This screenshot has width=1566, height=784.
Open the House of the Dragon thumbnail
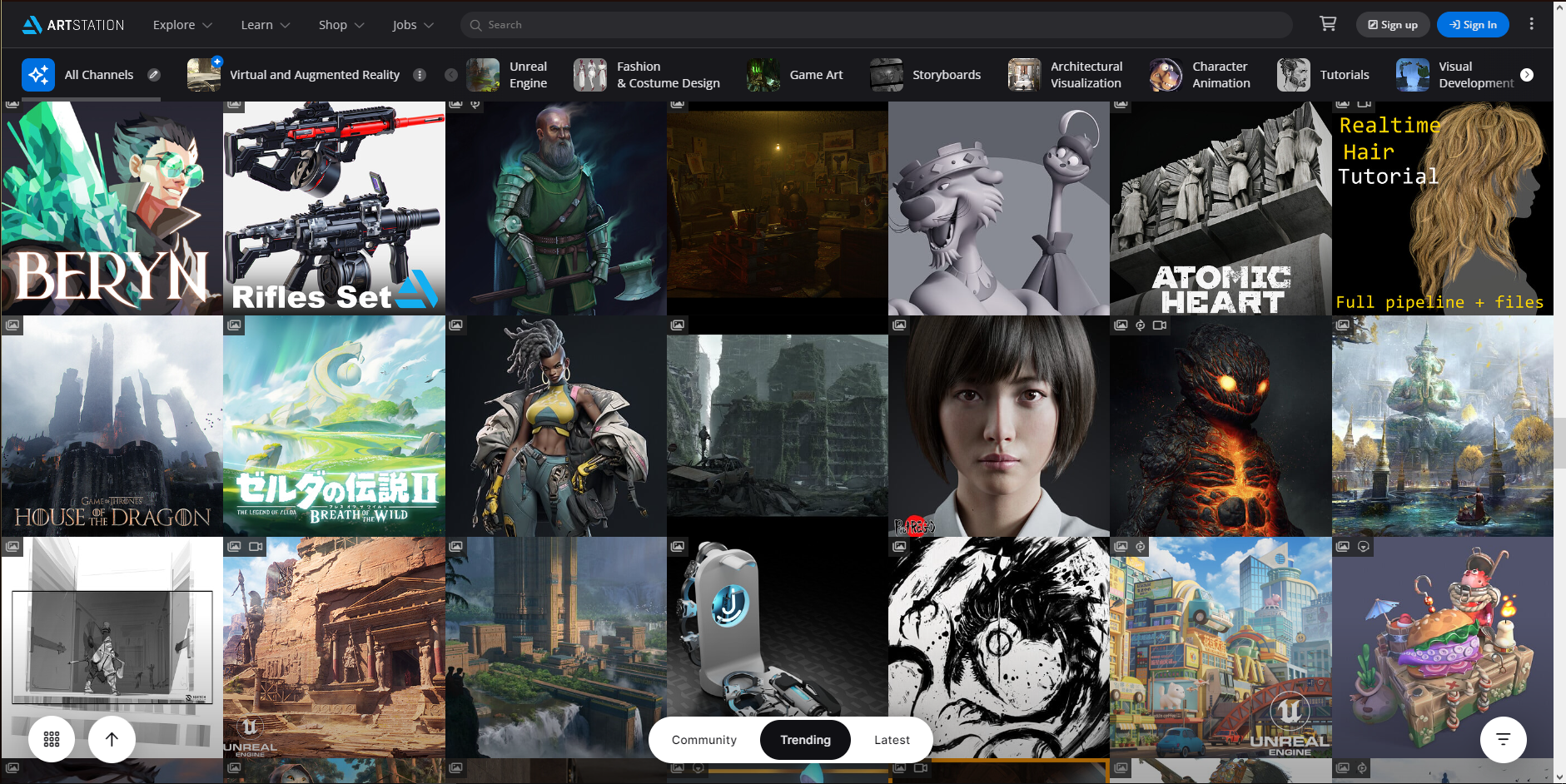[x=112, y=426]
